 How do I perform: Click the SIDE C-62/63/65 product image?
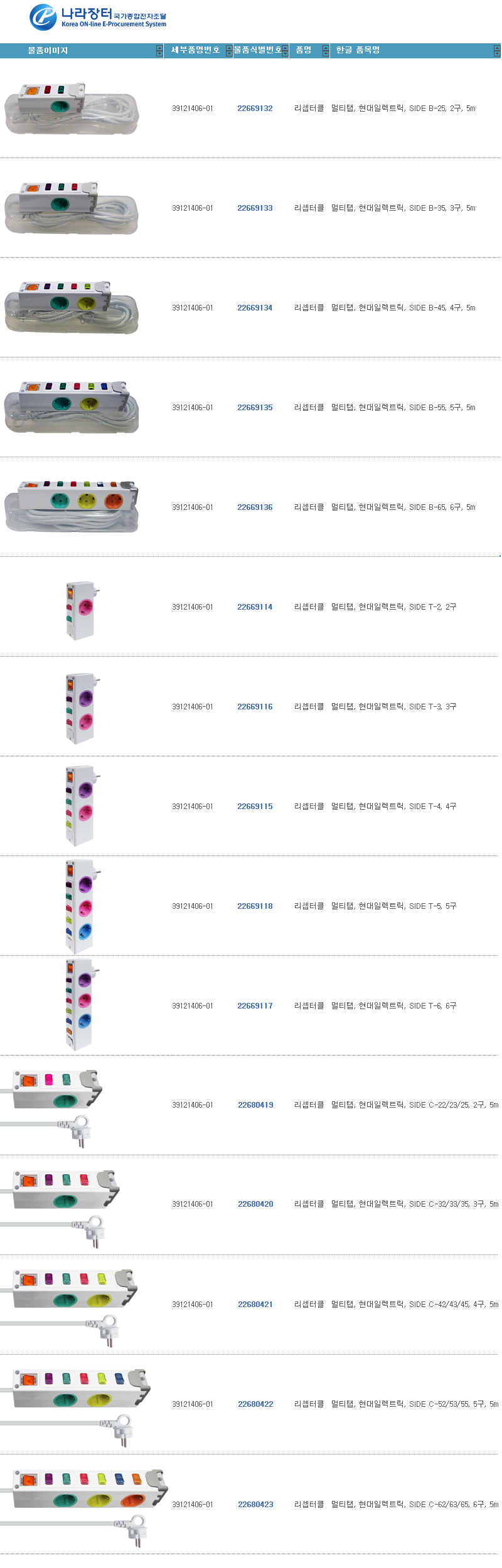[85, 1504]
